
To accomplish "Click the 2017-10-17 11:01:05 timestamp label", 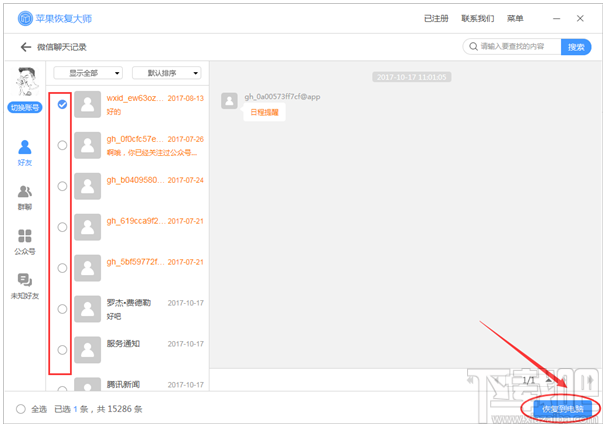I will tap(412, 77).
